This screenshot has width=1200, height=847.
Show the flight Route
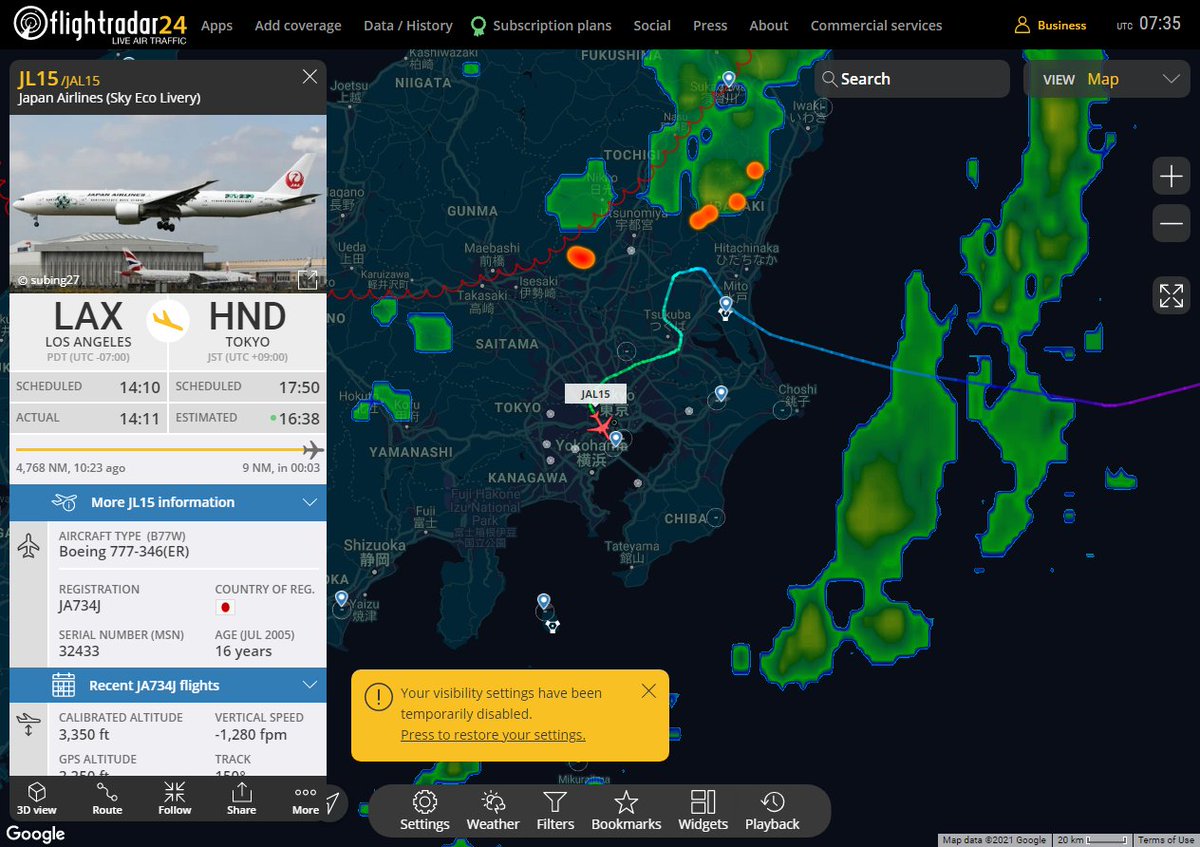tap(107, 799)
